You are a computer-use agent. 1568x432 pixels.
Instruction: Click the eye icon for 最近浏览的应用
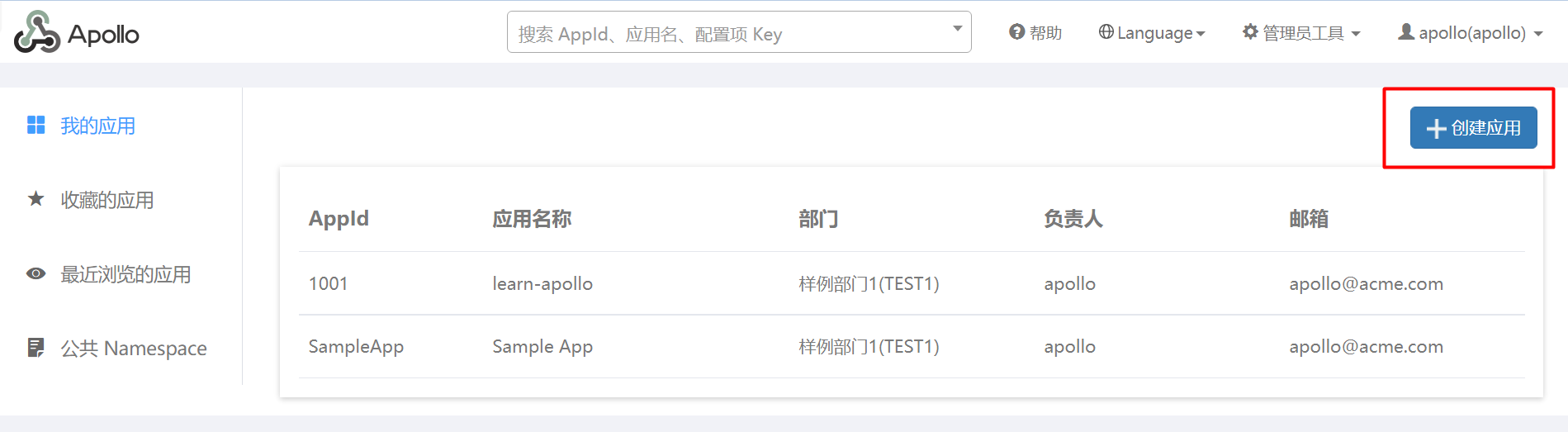point(36,273)
